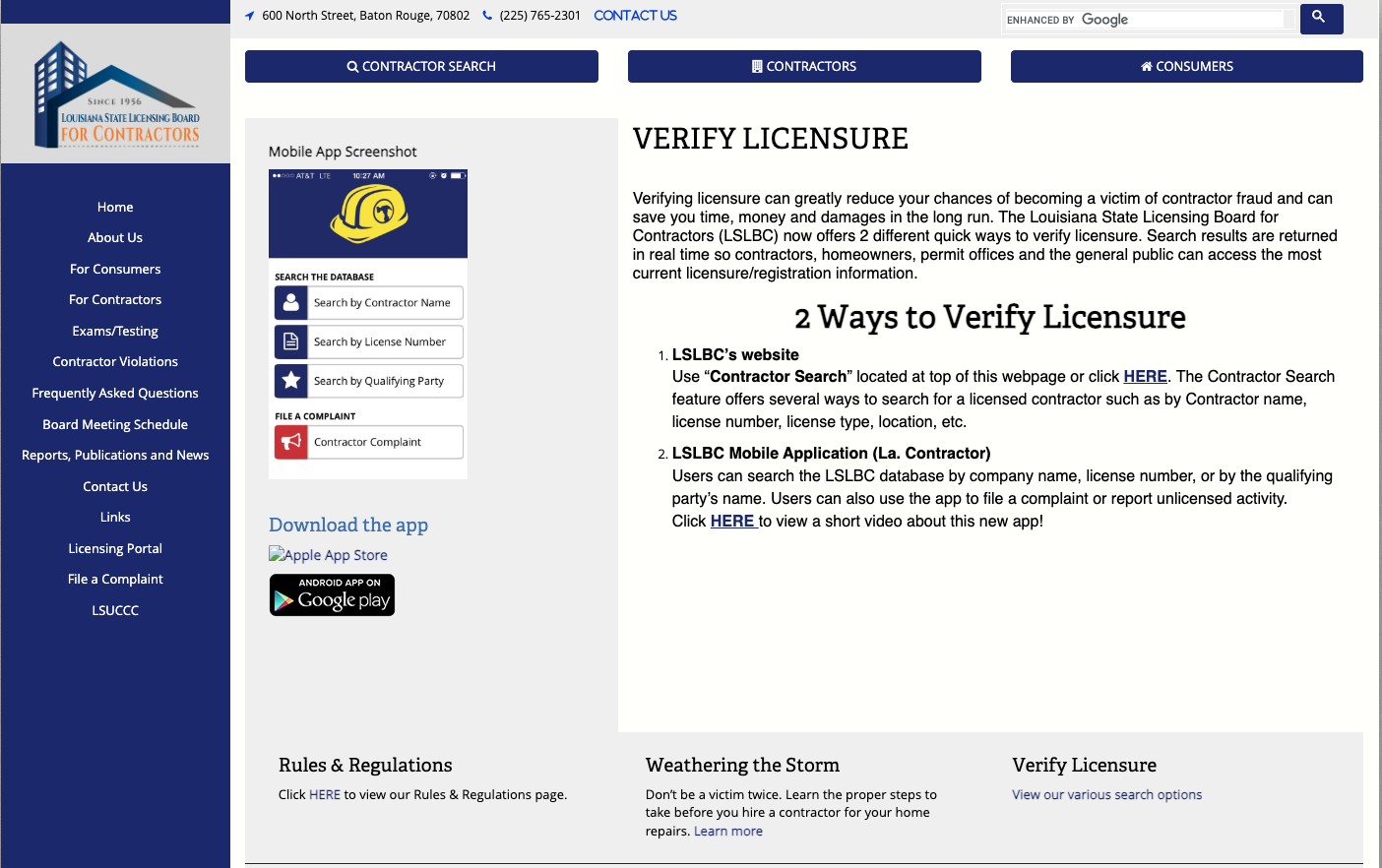This screenshot has width=1382, height=868.
Task: Open Board Meeting Schedule sidebar item
Action: 115,425
